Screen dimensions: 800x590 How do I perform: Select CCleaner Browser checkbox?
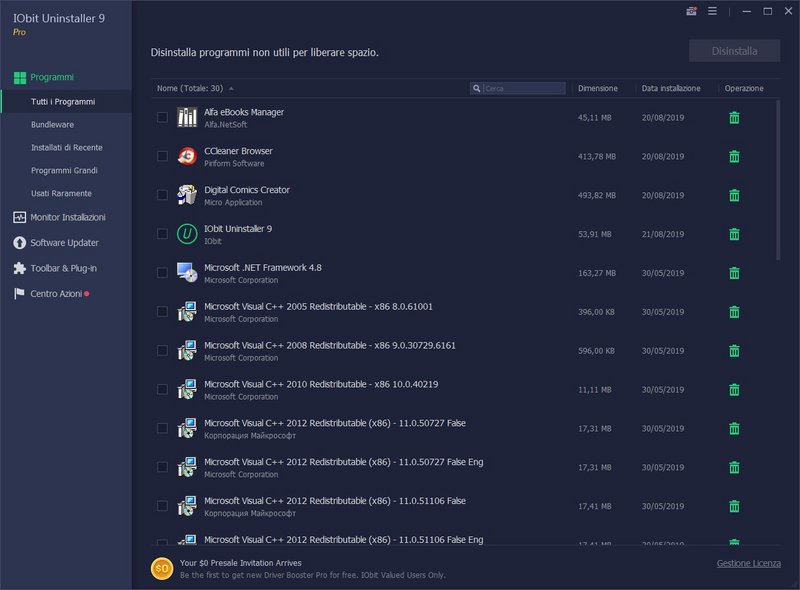tap(162, 156)
